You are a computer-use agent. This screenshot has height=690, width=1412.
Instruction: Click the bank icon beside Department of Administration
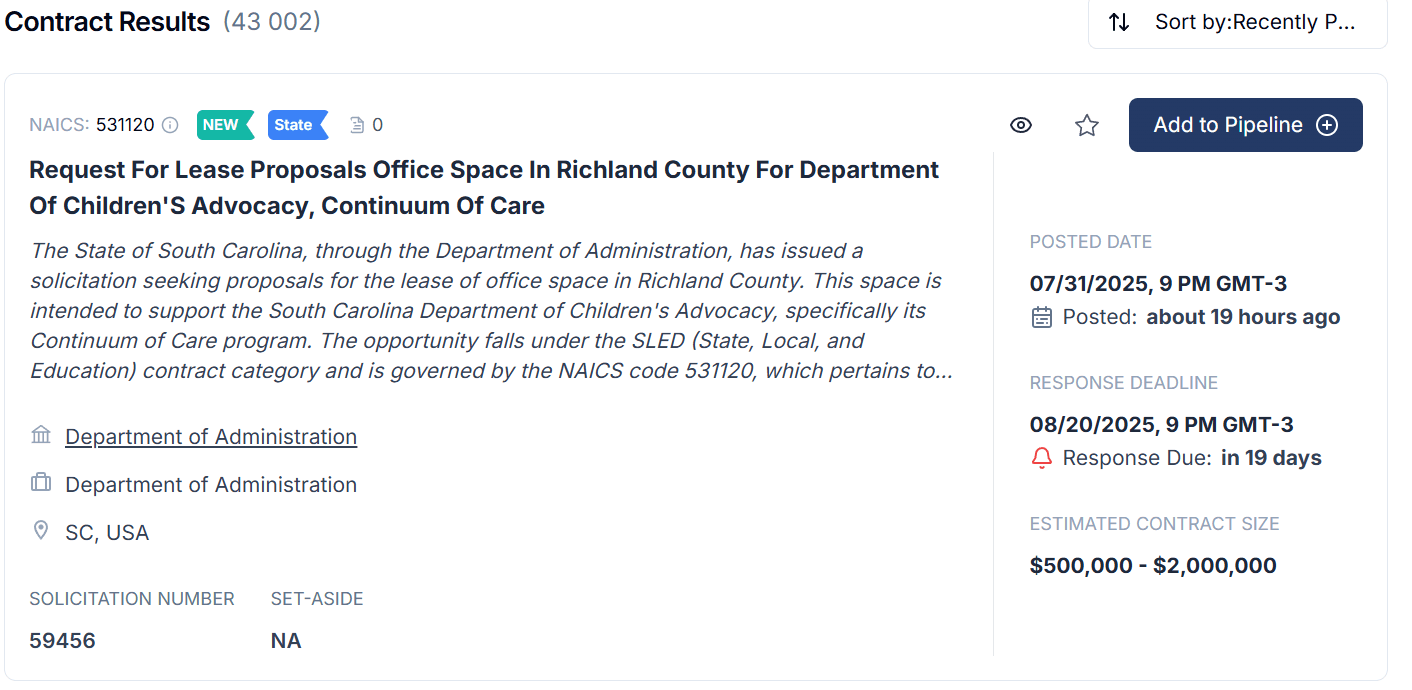click(41, 434)
